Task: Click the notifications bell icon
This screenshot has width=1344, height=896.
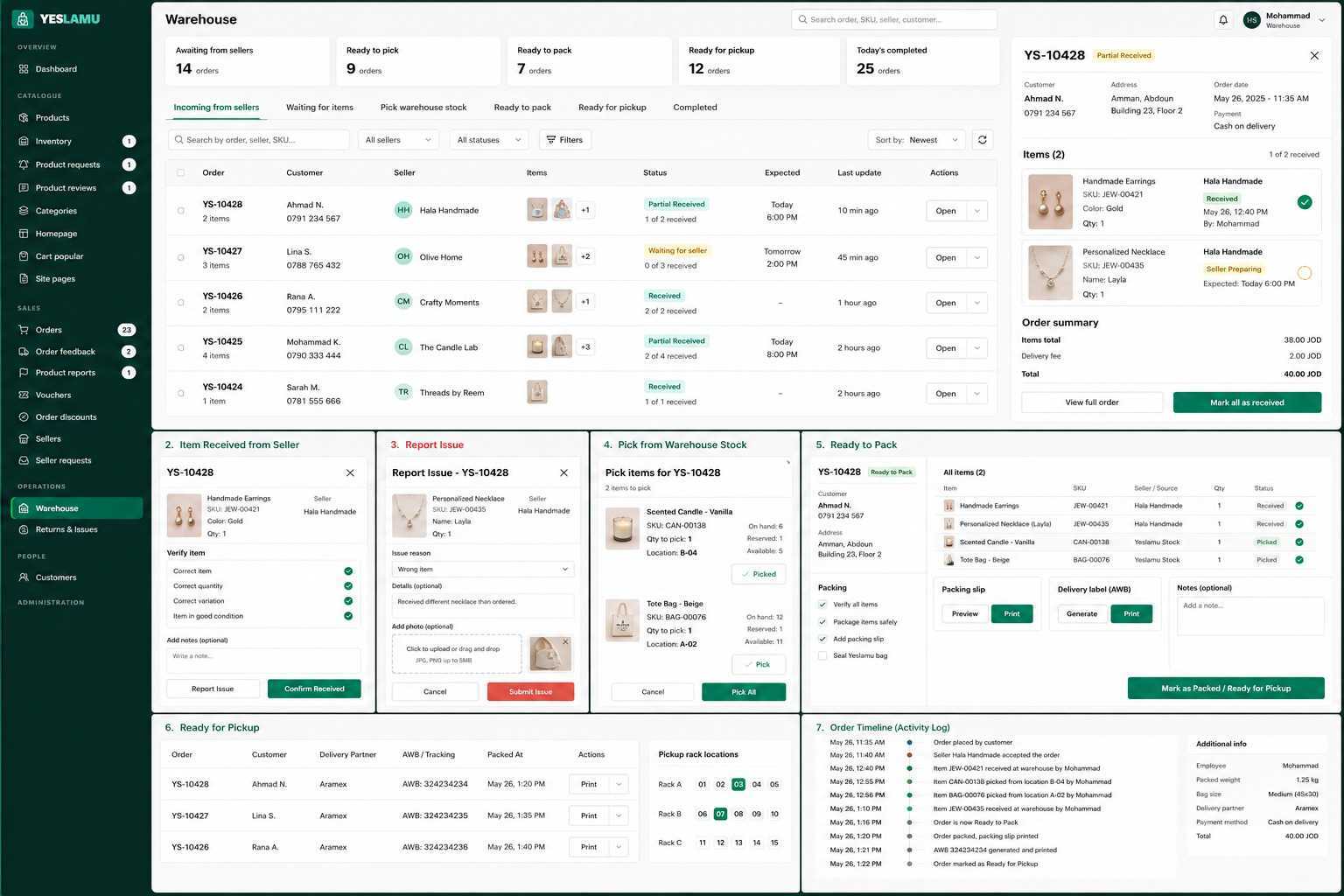Action: [x=1223, y=19]
